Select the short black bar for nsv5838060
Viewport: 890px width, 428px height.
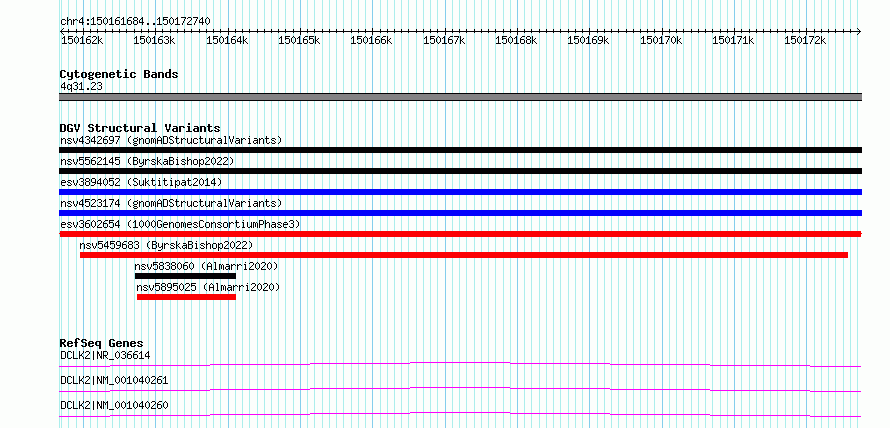[185, 276]
